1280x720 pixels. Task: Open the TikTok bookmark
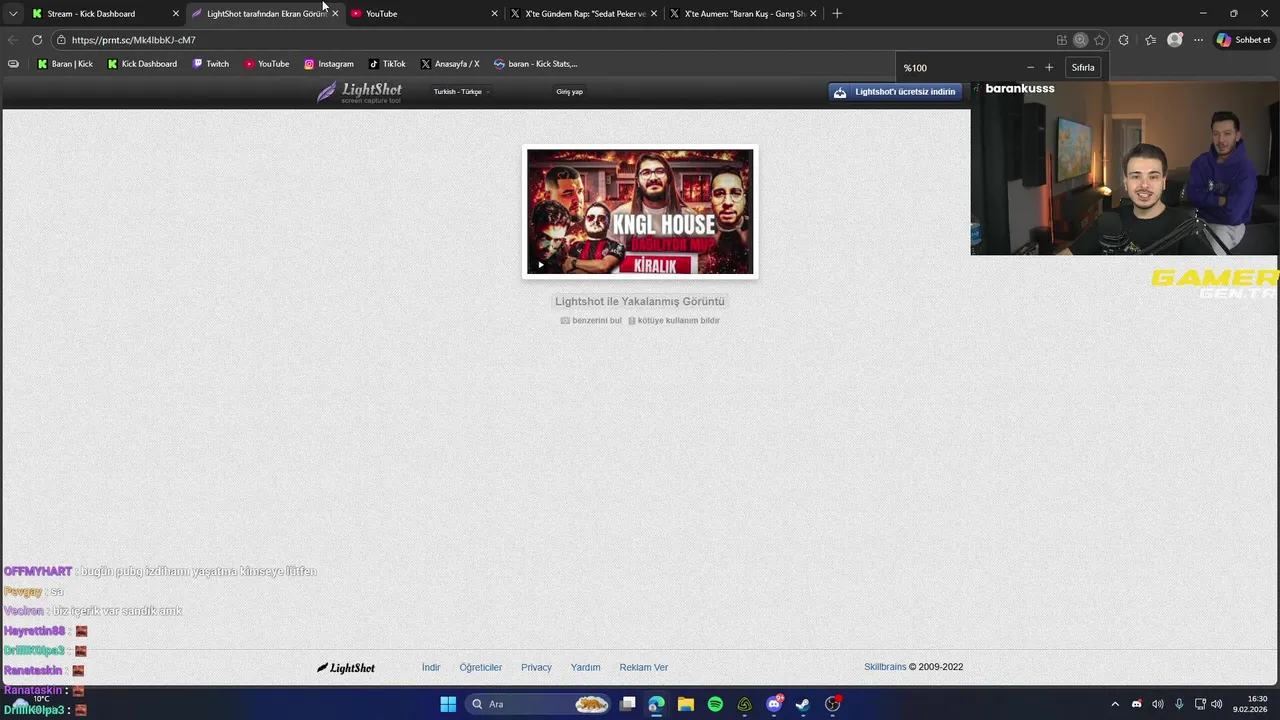pos(387,64)
